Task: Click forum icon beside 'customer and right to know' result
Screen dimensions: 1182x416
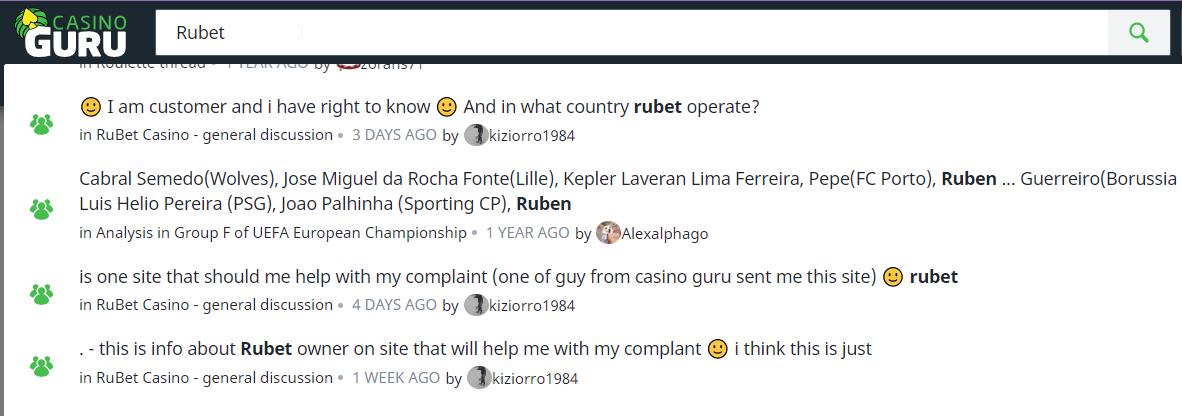Action: click(x=41, y=124)
